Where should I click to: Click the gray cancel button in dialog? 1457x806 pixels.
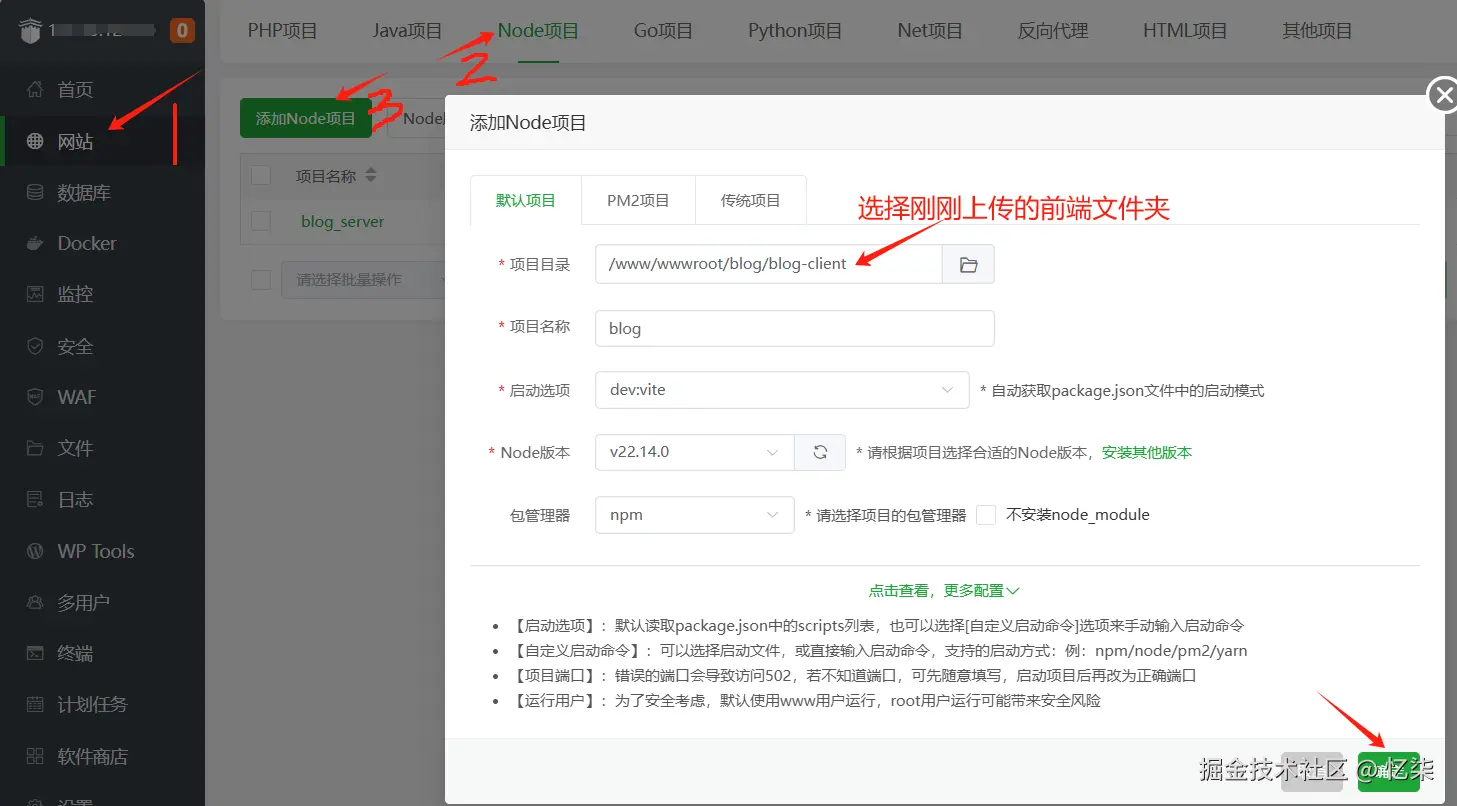pos(1312,771)
